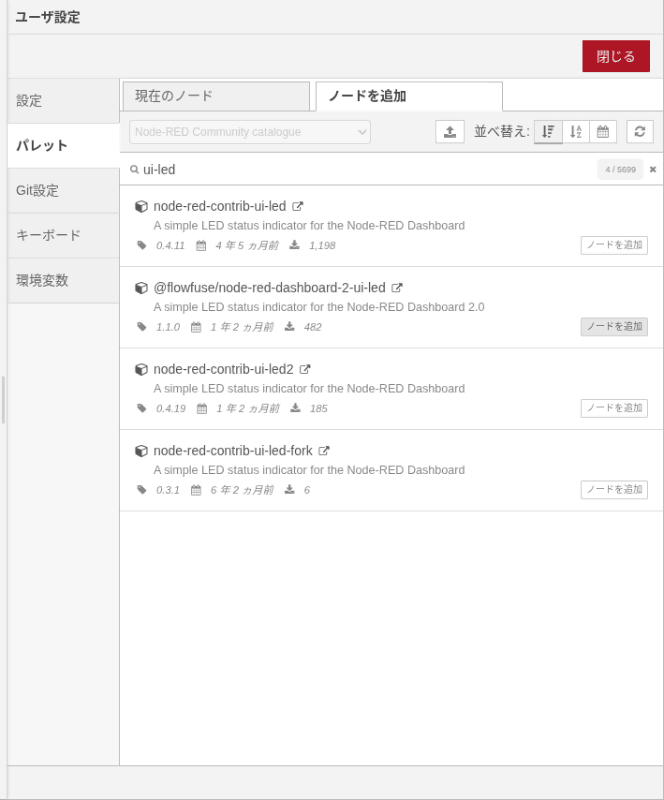Viewport: 664px width, 800px height.
Task: Click version tag icon beside 0.4.19
Action: [x=142, y=408]
